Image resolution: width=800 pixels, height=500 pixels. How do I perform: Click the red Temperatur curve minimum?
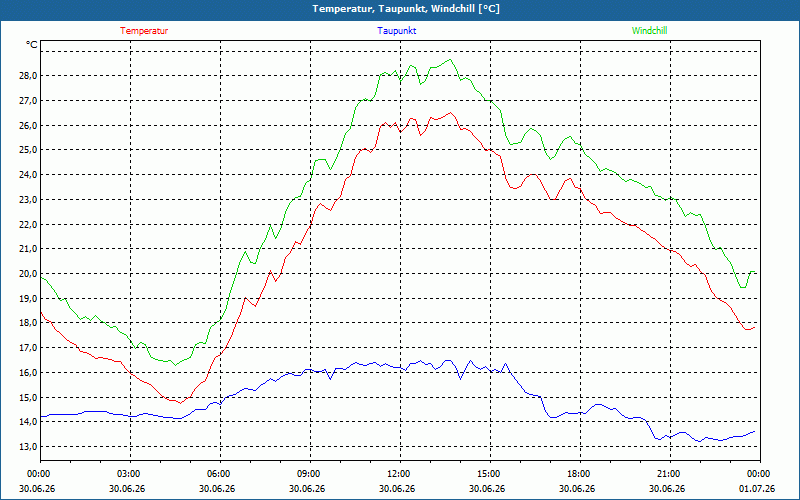click(x=180, y=403)
